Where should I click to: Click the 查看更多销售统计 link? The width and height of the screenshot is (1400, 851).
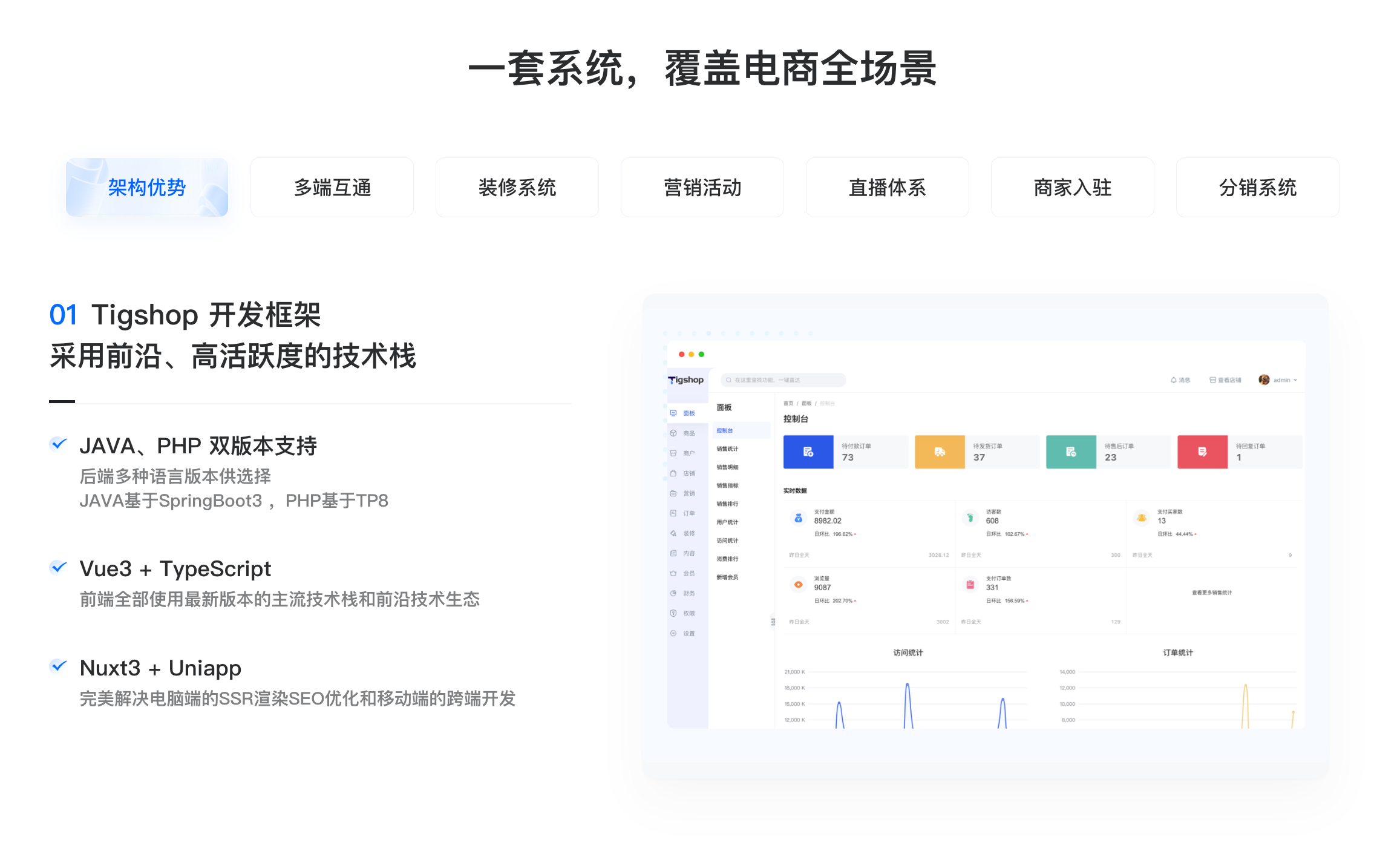click(1212, 593)
